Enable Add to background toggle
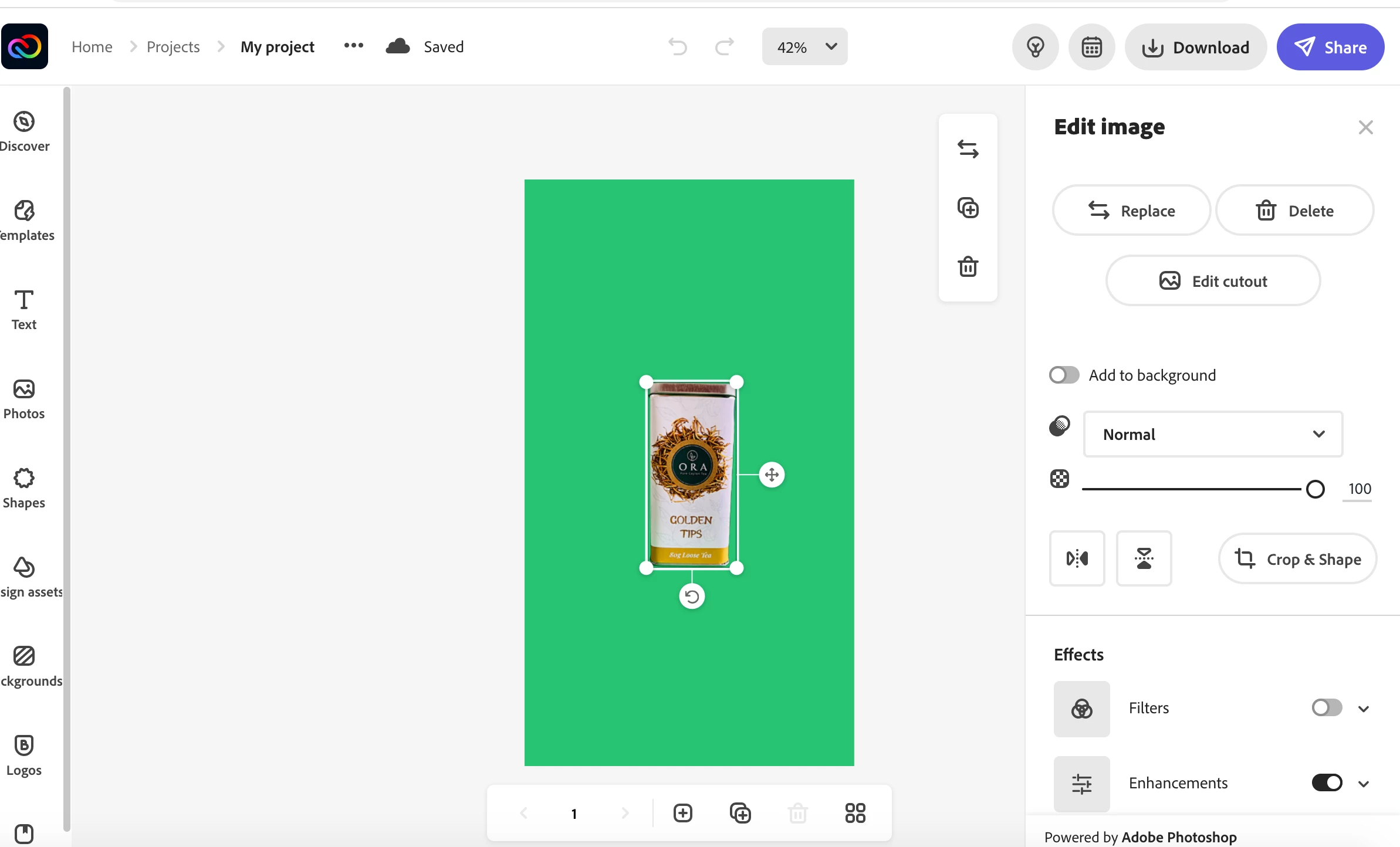Image resolution: width=1400 pixels, height=847 pixels. [1064, 375]
